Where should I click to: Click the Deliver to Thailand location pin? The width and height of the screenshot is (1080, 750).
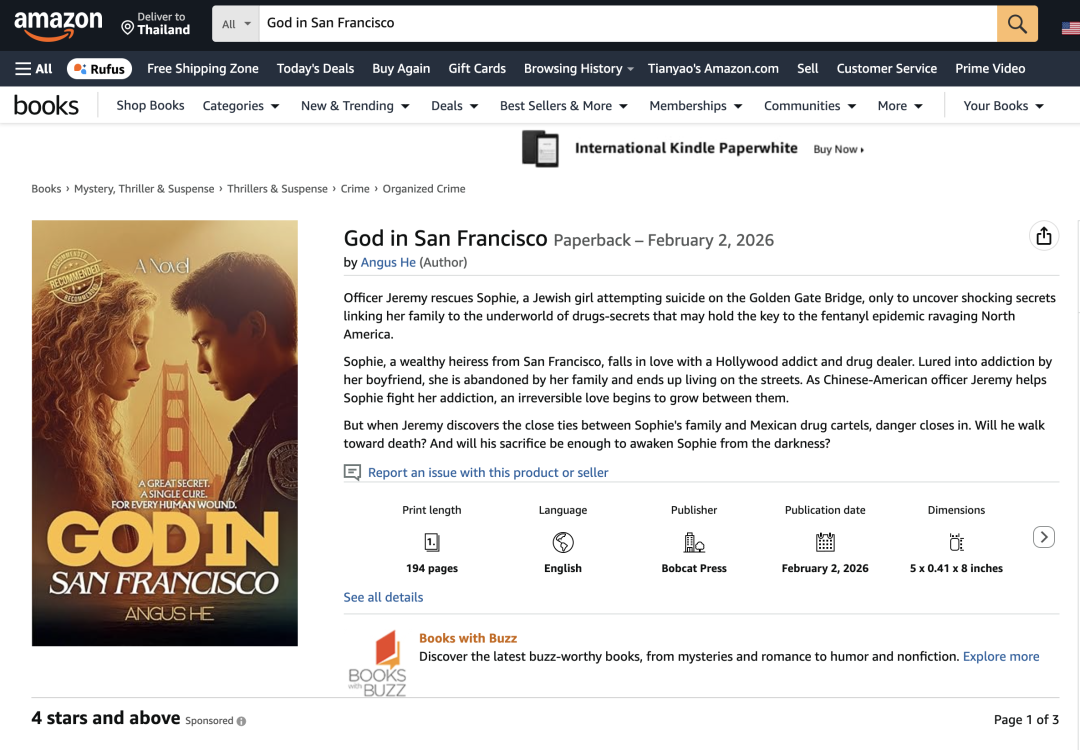pos(128,27)
